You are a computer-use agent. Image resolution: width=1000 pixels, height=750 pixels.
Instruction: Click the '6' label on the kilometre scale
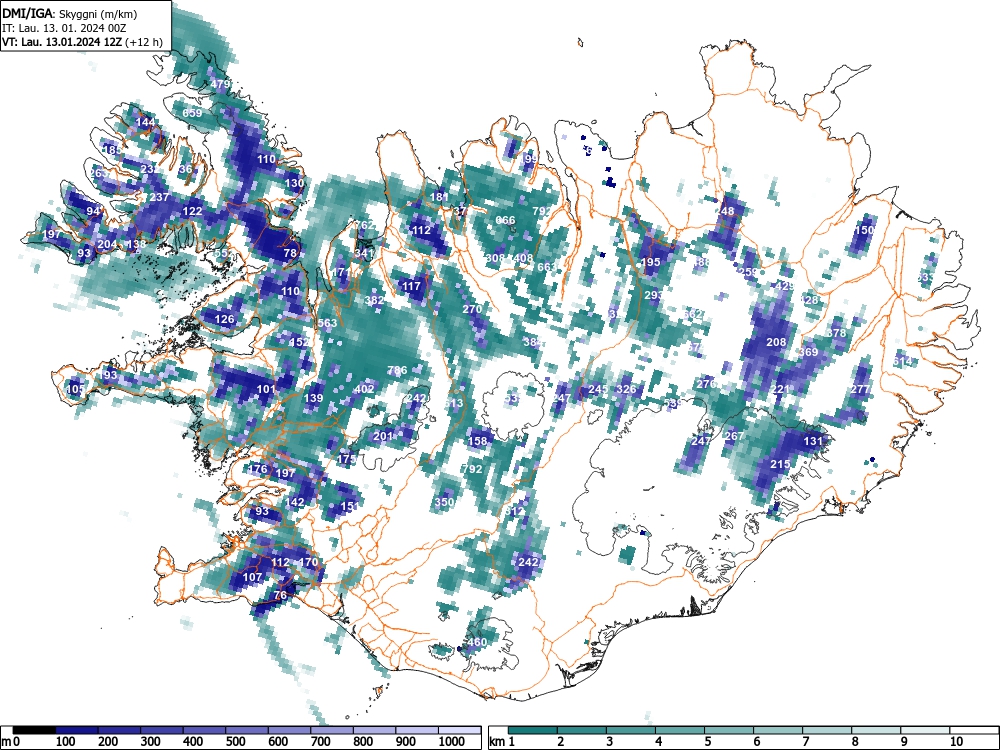click(756, 742)
